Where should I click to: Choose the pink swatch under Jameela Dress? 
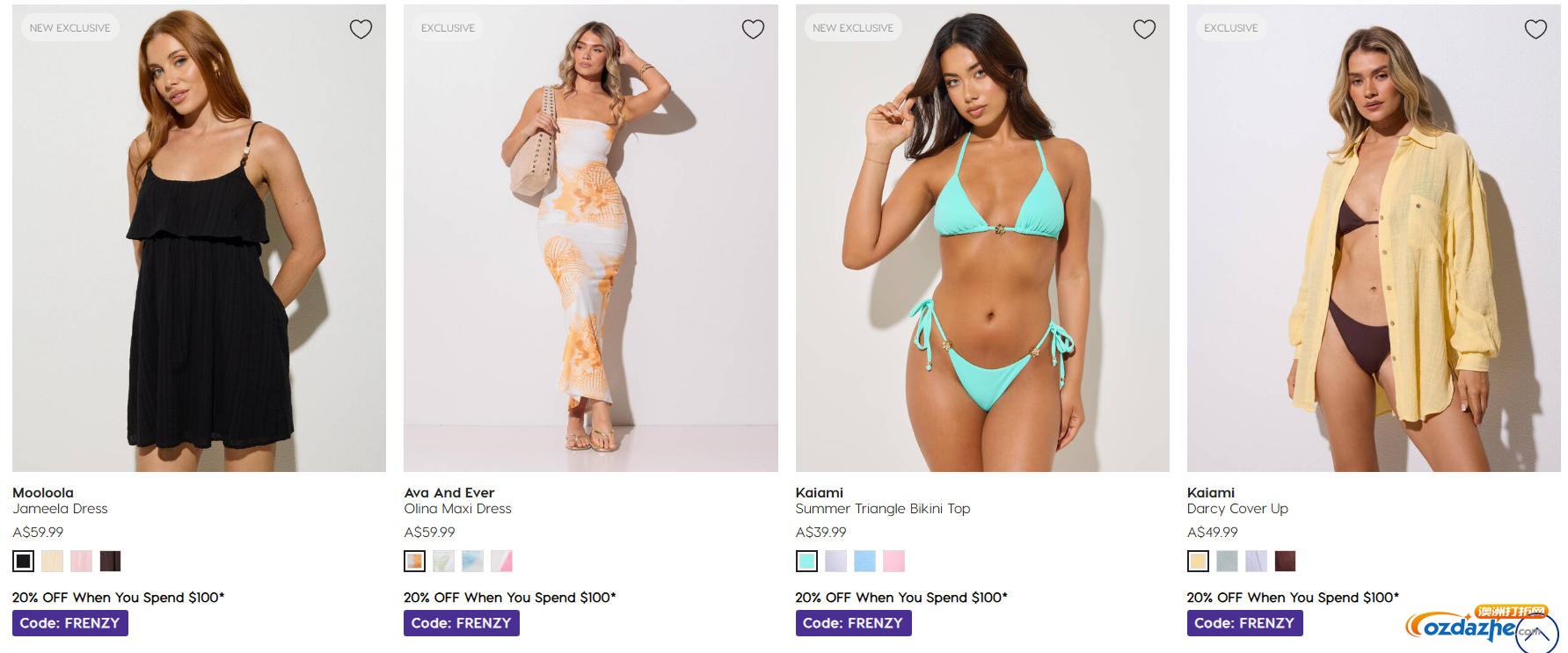(82, 561)
